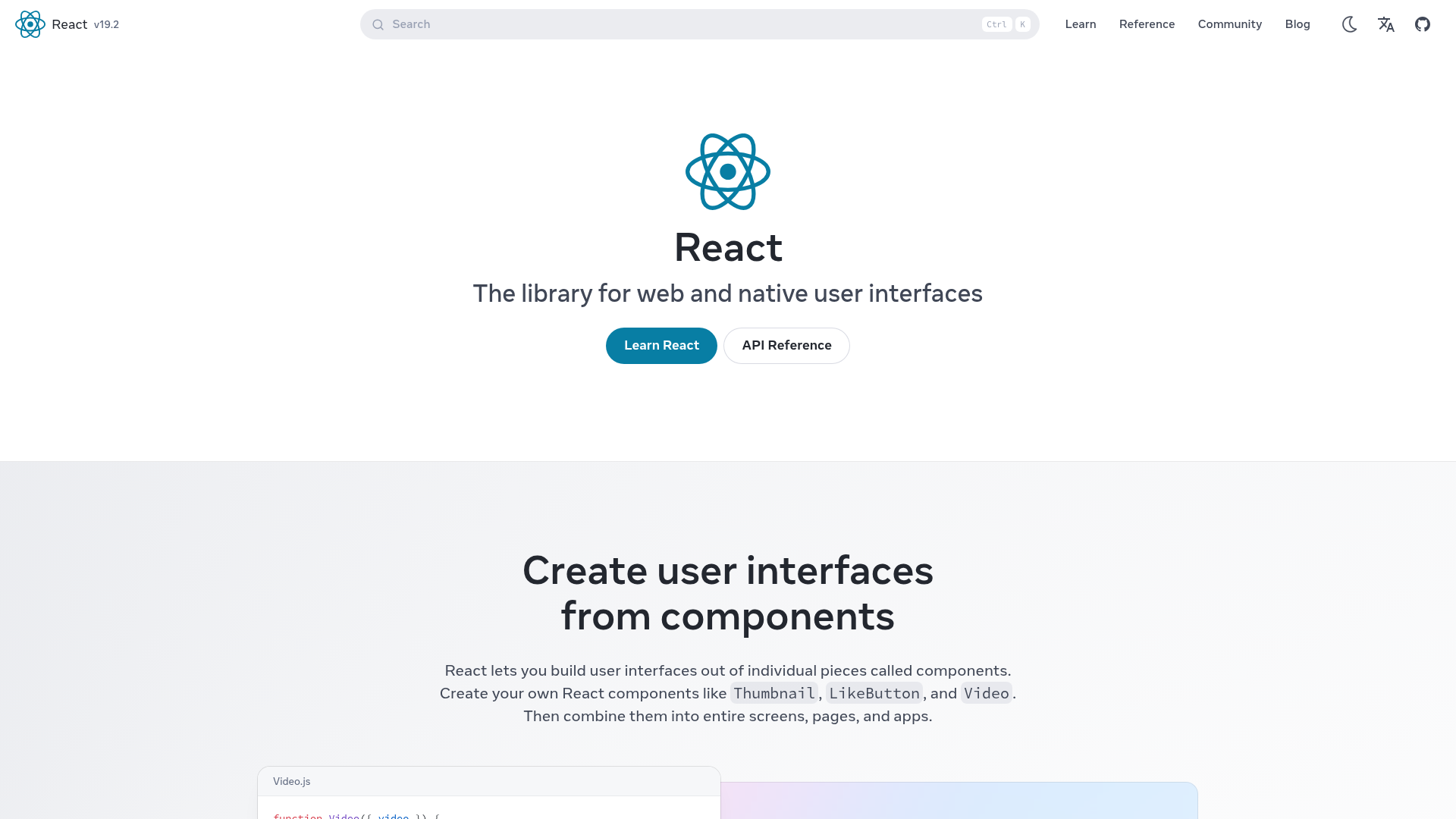Click inside the Search input field

coord(607,24)
